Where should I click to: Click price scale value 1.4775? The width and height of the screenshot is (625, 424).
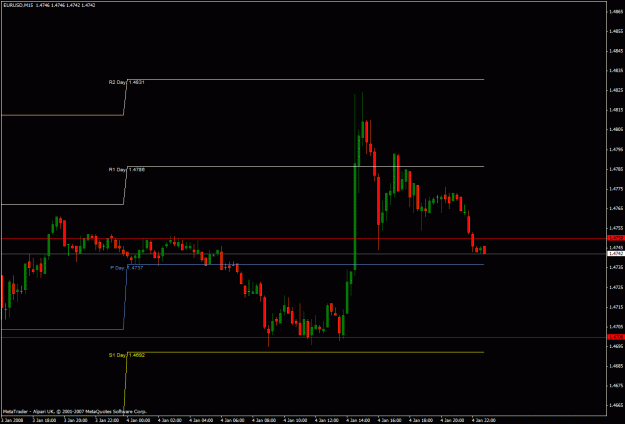(x=616, y=188)
